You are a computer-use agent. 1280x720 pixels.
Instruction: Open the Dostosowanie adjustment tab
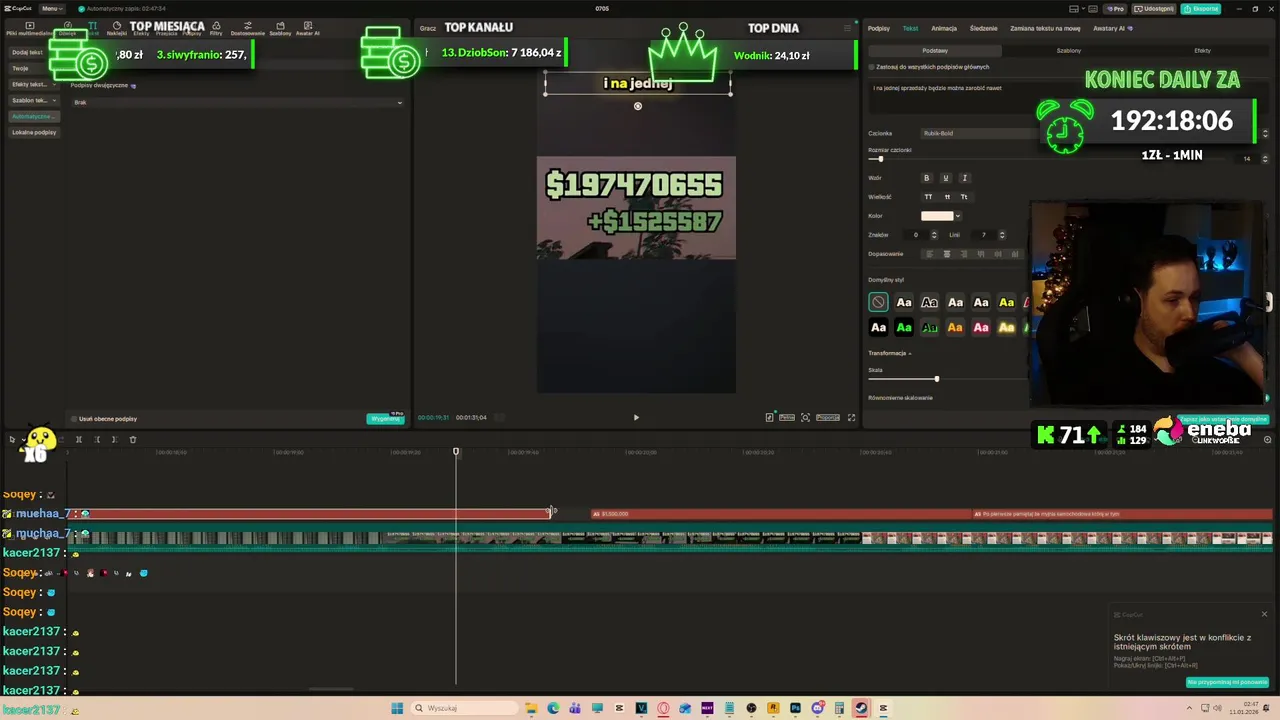(248, 28)
